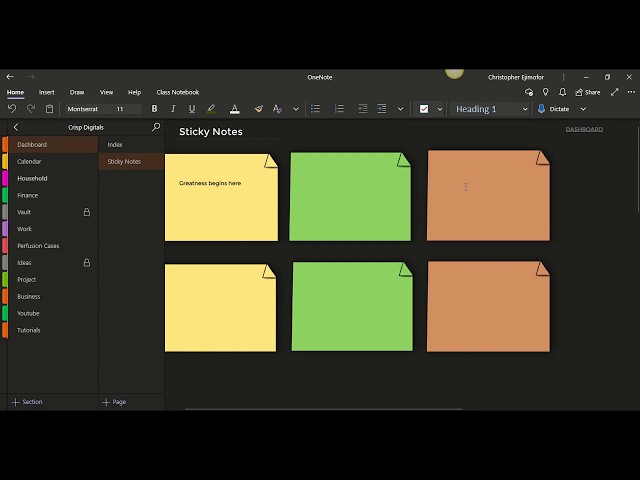Open the notifications bell
Image resolution: width=640 pixels, height=480 pixels.
click(562, 92)
